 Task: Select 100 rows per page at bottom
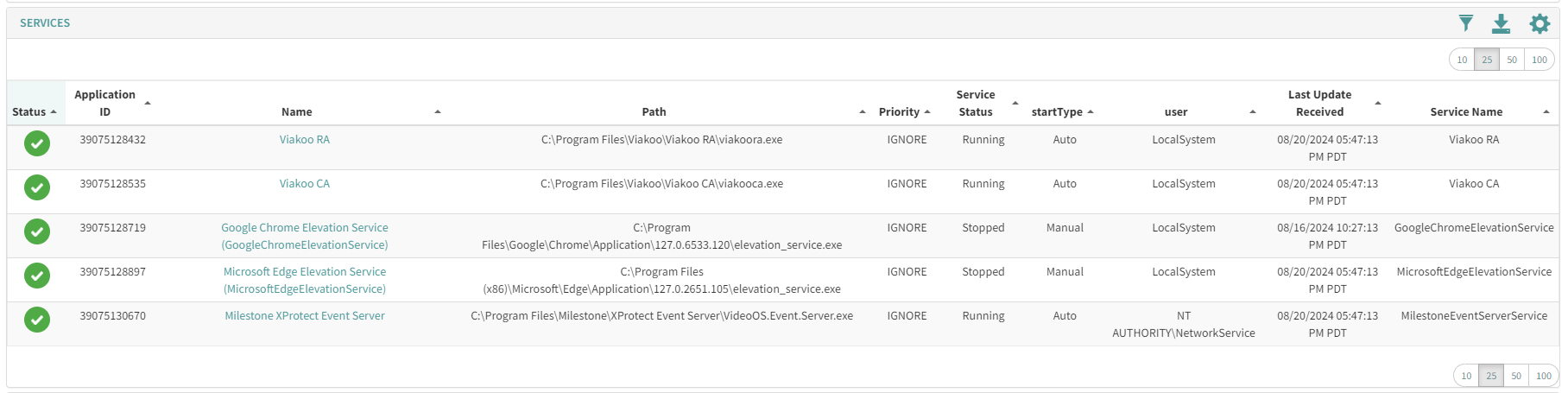pyautogui.click(x=1543, y=376)
